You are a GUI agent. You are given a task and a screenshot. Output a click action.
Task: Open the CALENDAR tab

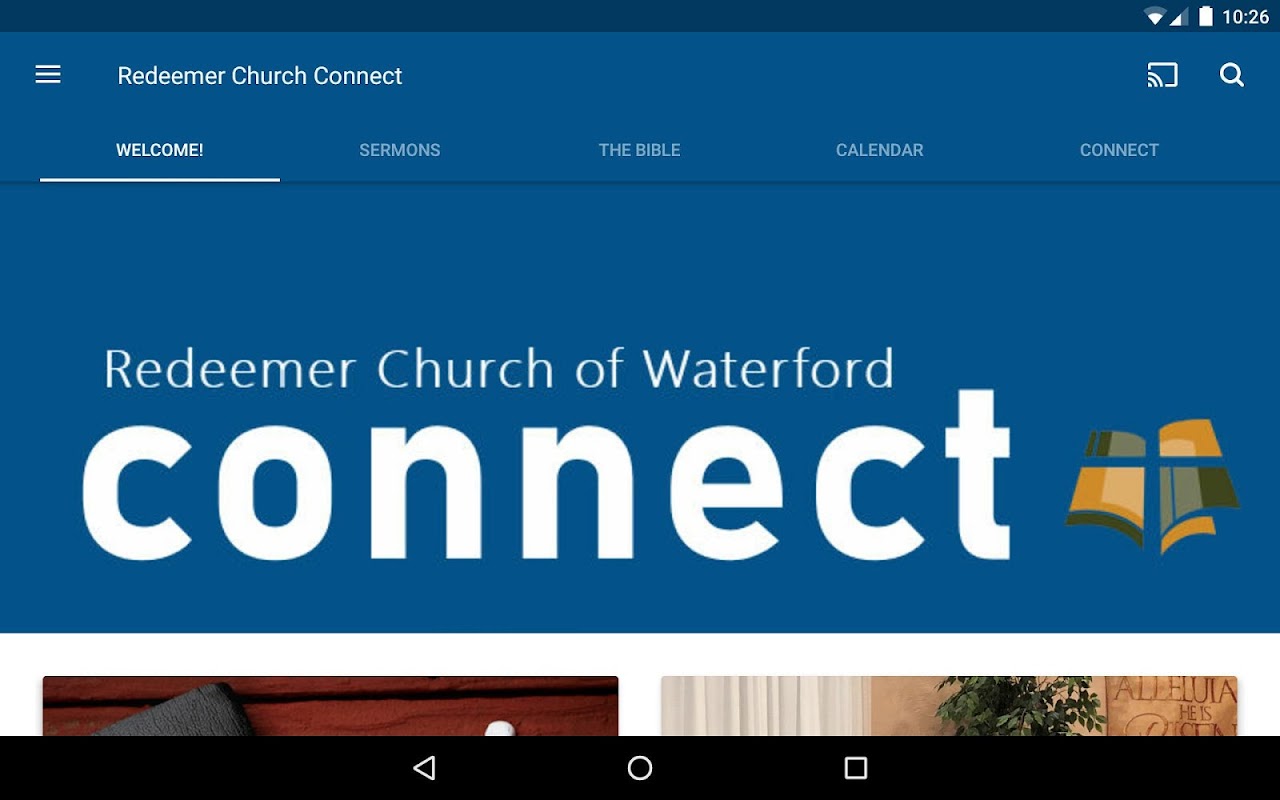(880, 150)
